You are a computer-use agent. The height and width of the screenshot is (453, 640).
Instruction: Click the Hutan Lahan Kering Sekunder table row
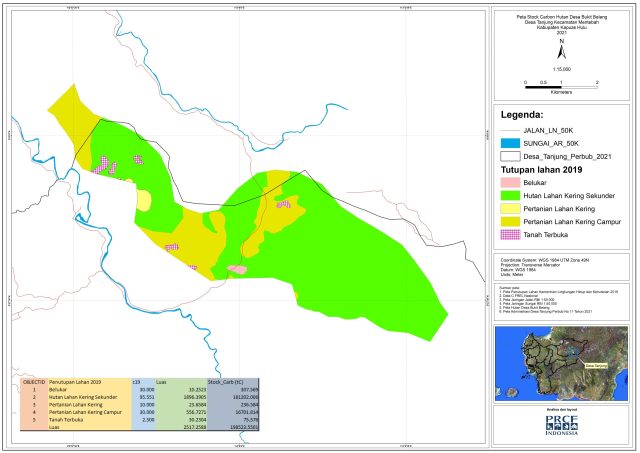[x=140, y=397]
